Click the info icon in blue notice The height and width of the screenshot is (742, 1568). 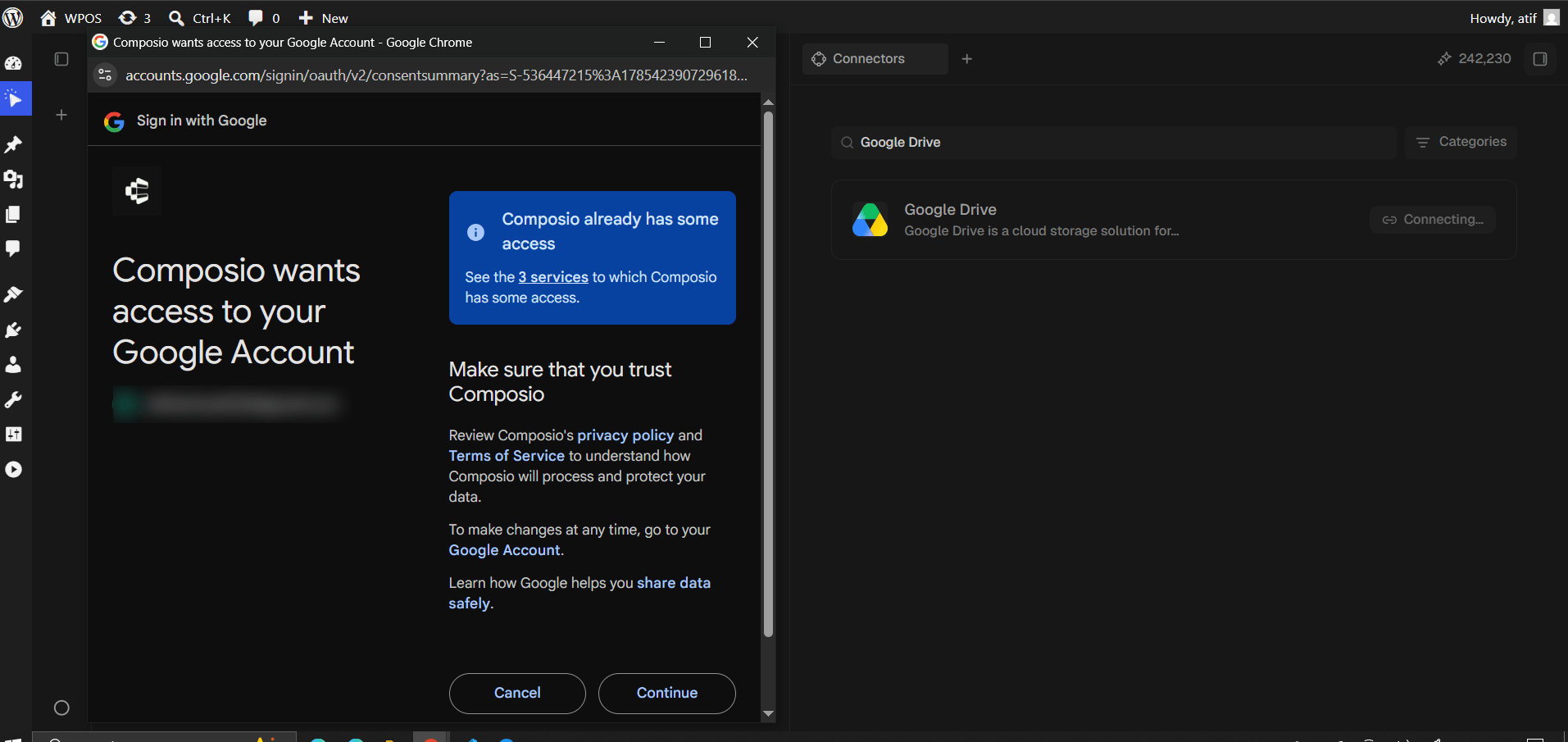pos(475,232)
